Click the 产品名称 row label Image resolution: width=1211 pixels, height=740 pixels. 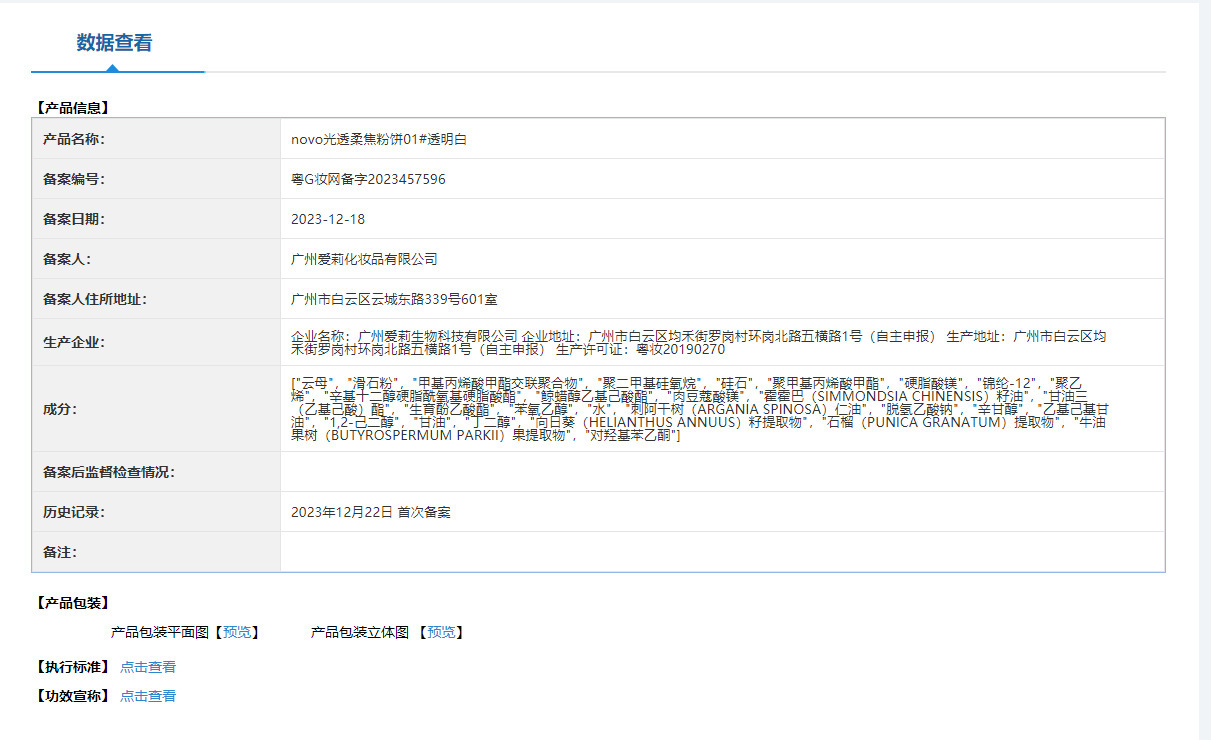tap(74, 139)
